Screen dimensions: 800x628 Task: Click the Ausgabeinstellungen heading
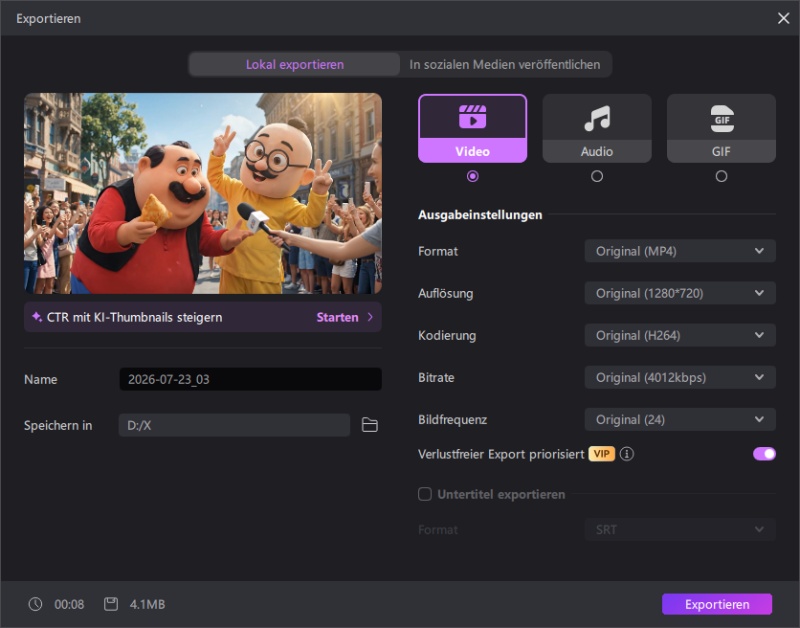click(x=480, y=215)
